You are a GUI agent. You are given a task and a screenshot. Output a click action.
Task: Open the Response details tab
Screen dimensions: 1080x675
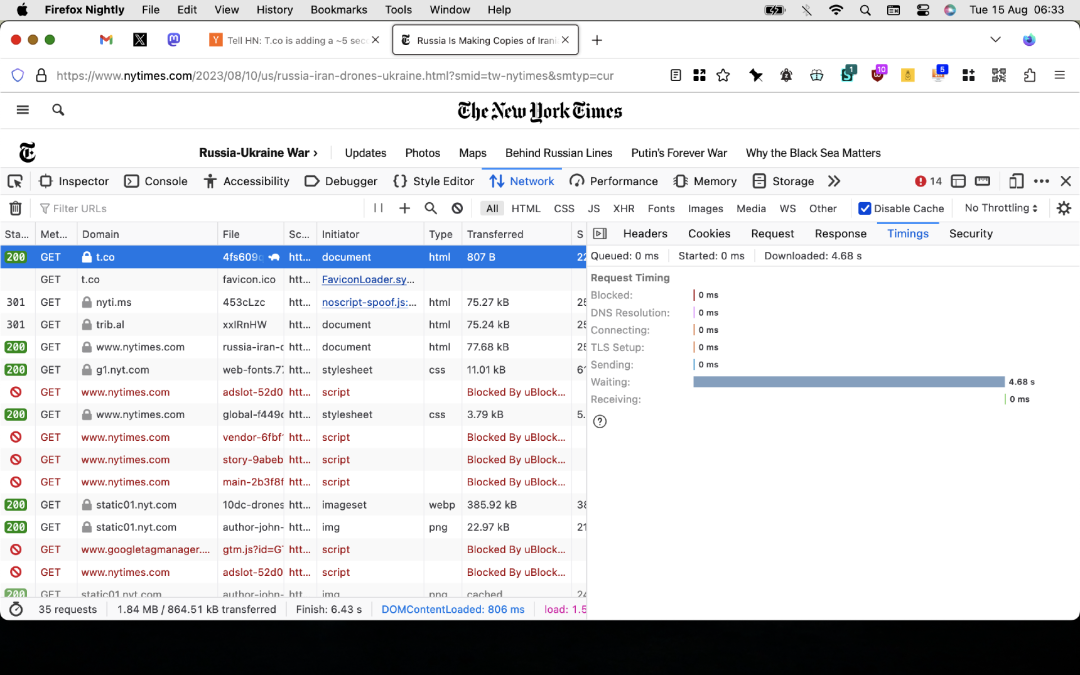840,233
